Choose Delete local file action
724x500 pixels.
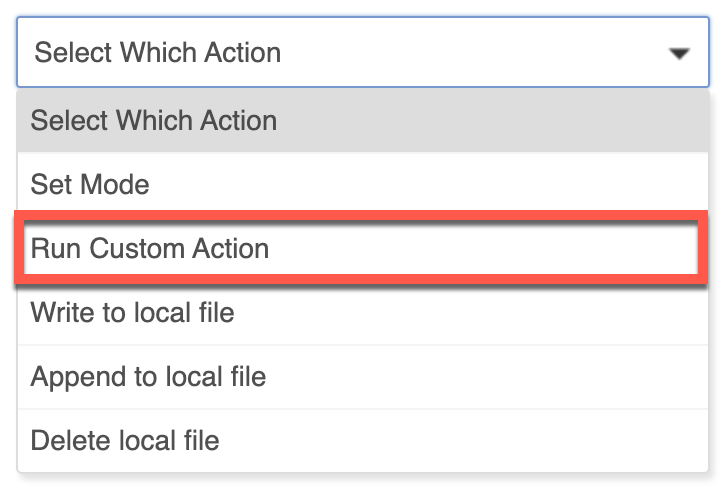coord(362,440)
